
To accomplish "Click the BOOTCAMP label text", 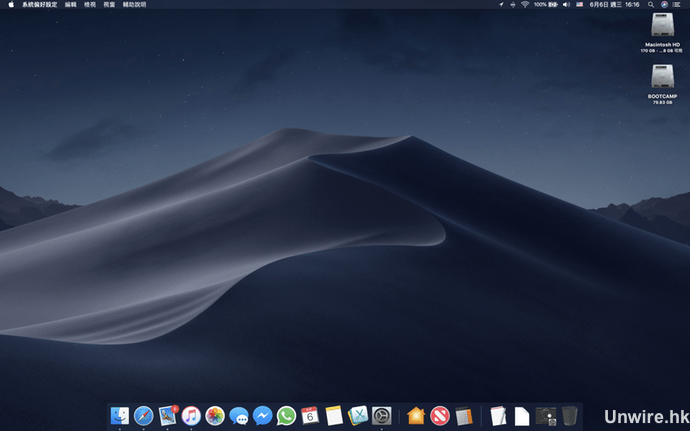I will click(x=662, y=96).
